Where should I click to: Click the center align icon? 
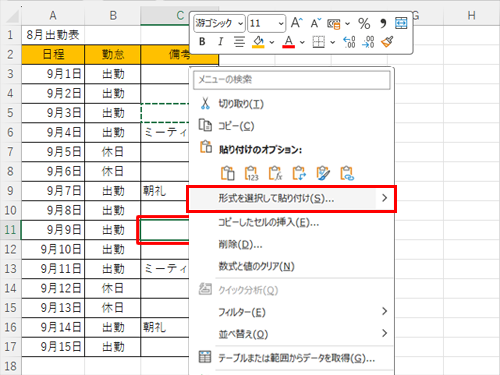(239, 42)
